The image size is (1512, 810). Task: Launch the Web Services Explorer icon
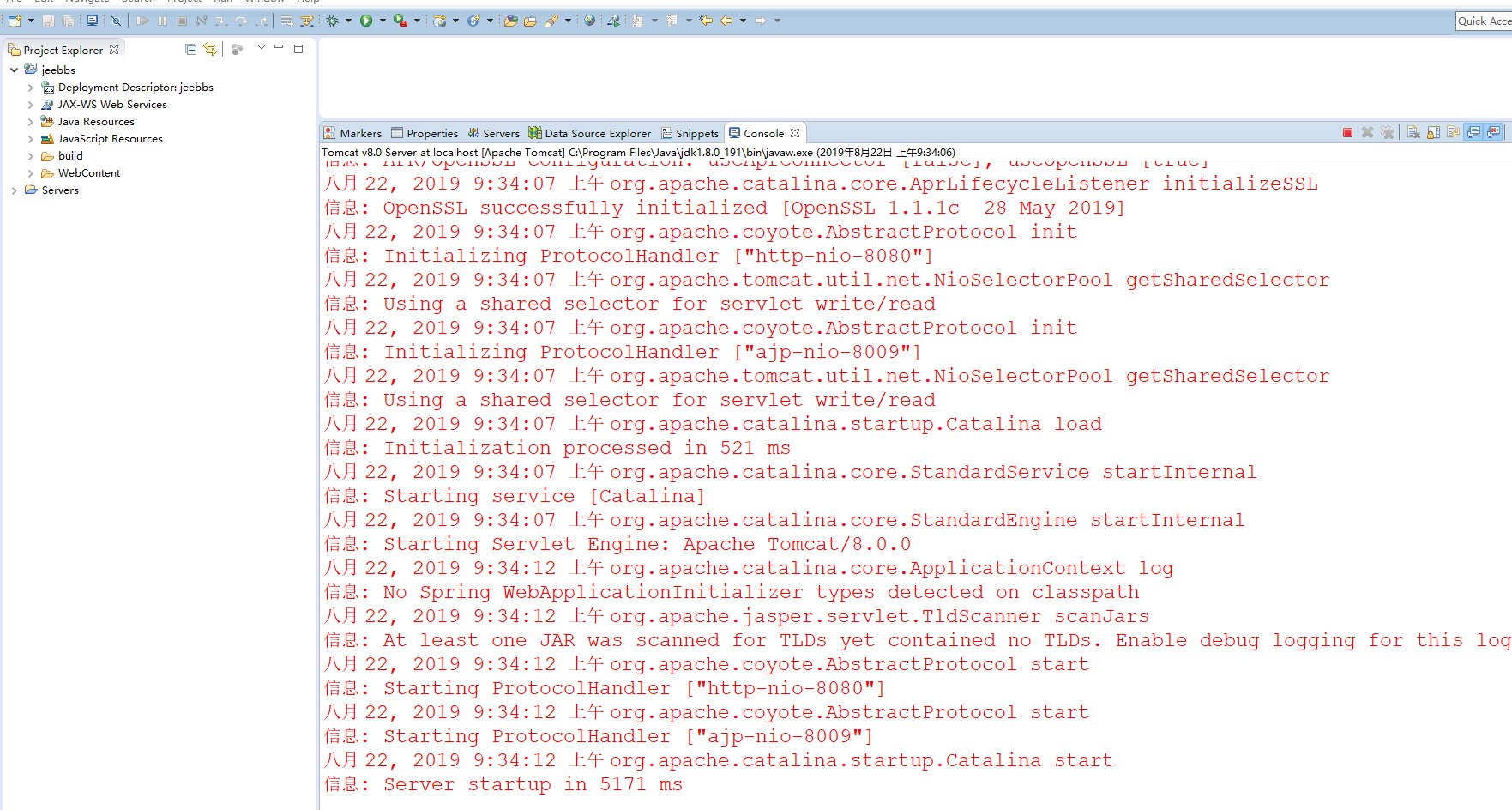[x=613, y=21]
